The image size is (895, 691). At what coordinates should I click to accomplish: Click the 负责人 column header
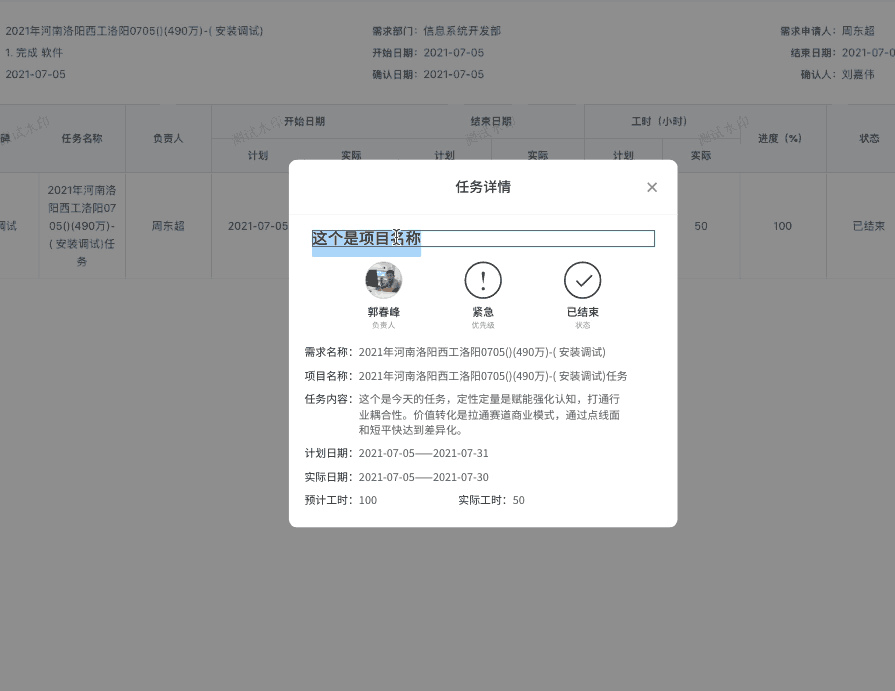(x=168, y=139)
